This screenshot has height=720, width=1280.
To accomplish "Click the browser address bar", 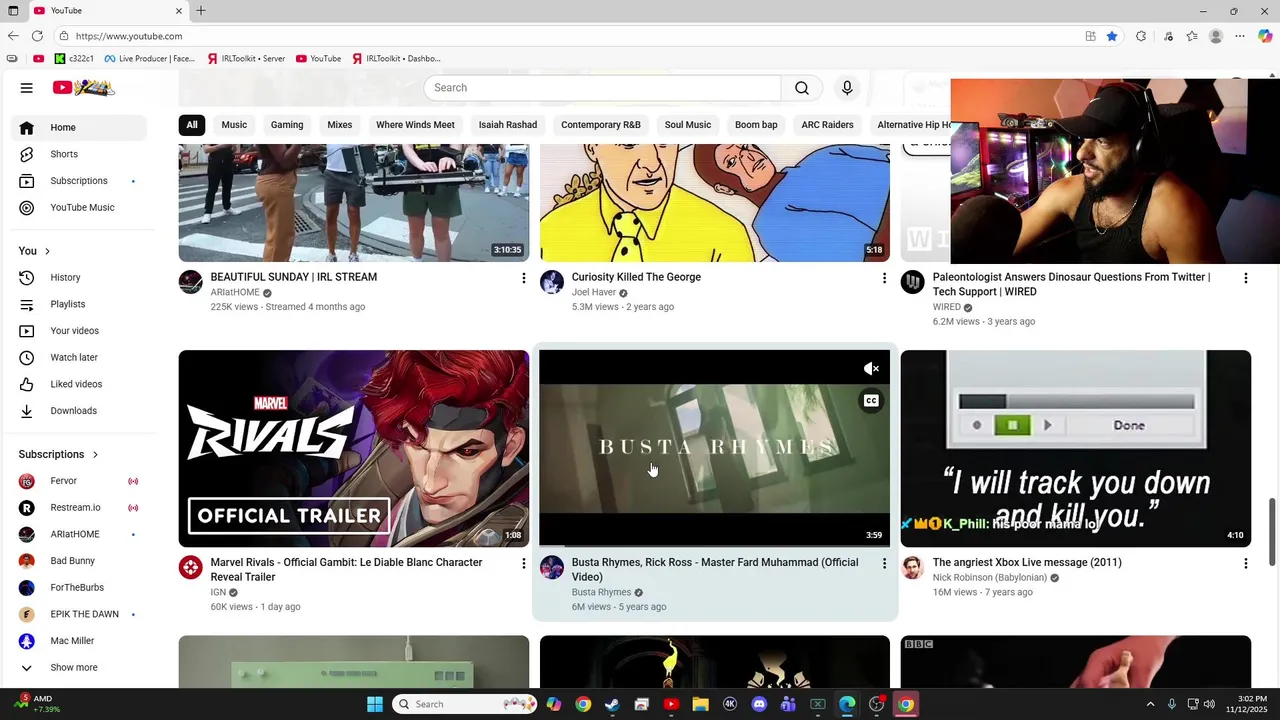I will (x=570, y=36).
